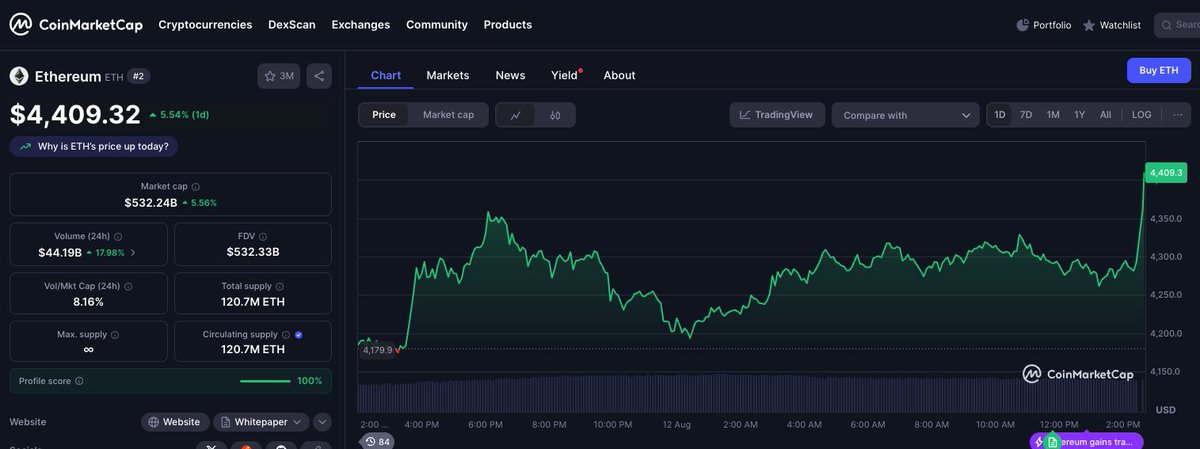This screenshot has height=449, width=1200.
Task: Select the 1M time range
Action: click(1053, 115)
